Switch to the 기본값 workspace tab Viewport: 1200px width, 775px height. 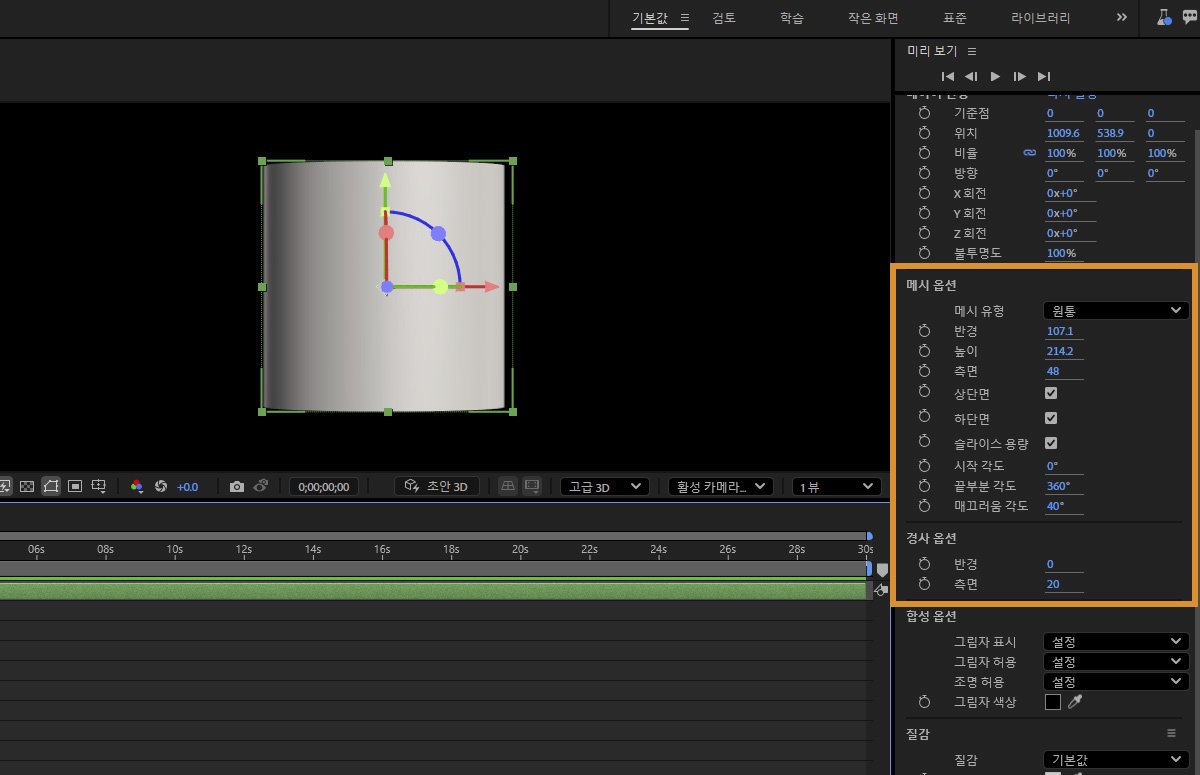coord(650,18)
